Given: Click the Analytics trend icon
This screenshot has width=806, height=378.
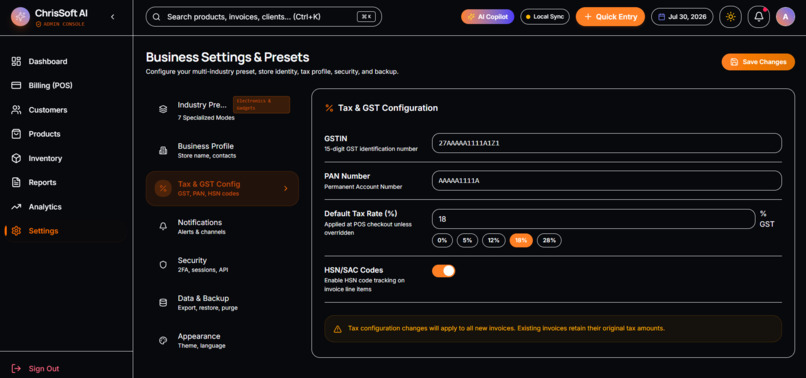Looking at the screenshot, I should 16,207.
